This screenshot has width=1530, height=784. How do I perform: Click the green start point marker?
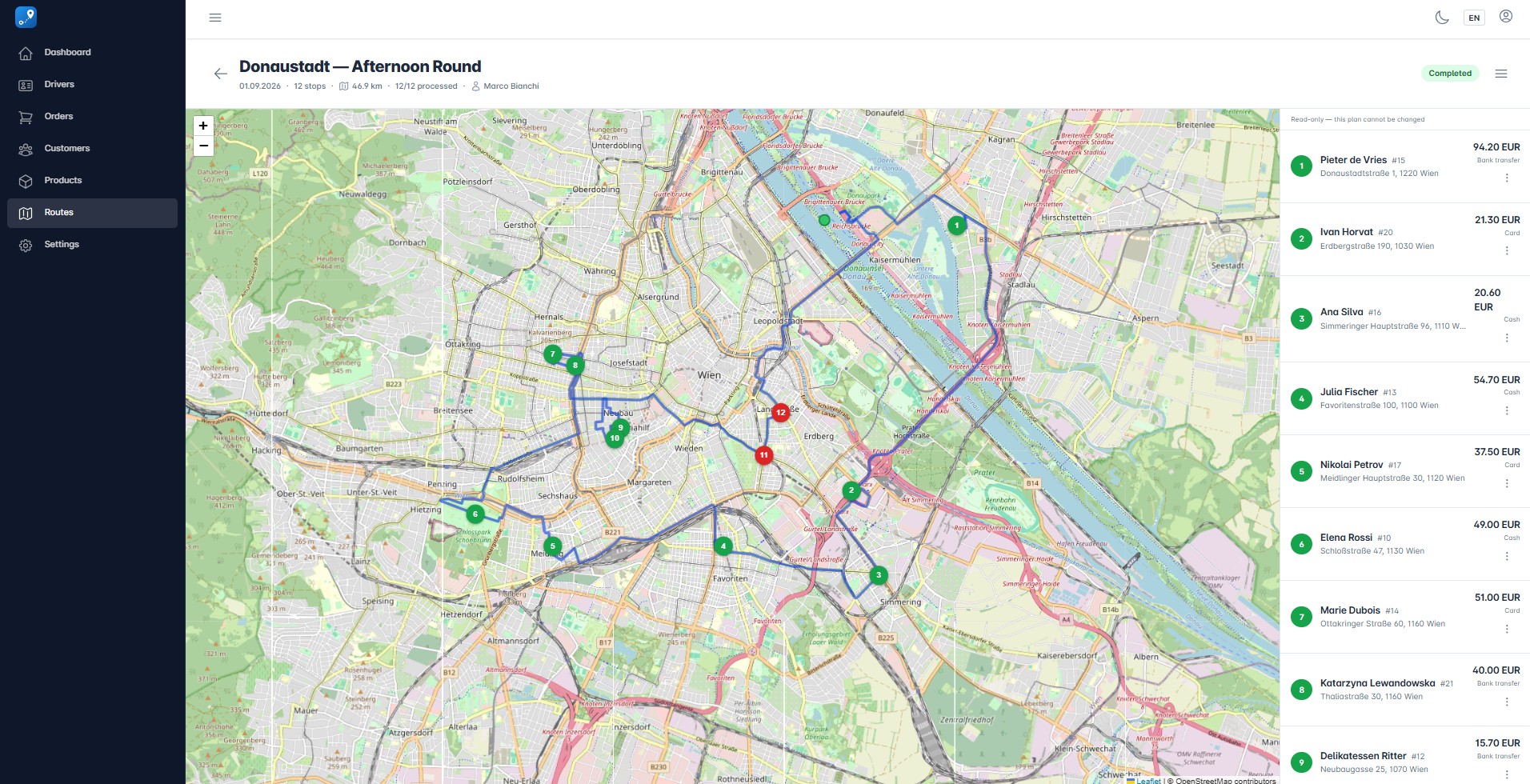click(824, 220)
